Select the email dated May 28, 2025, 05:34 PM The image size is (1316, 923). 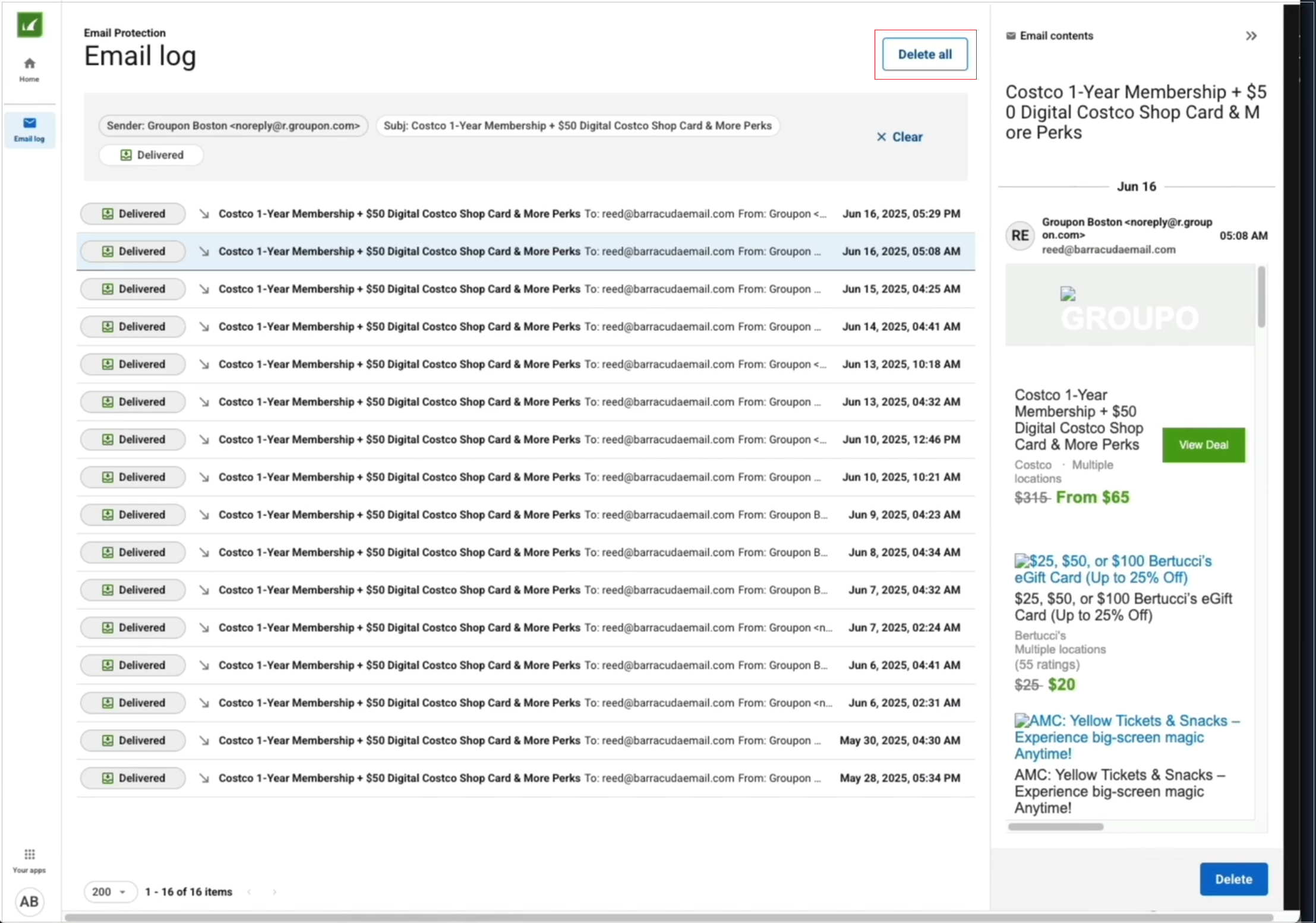coord(526,778)
